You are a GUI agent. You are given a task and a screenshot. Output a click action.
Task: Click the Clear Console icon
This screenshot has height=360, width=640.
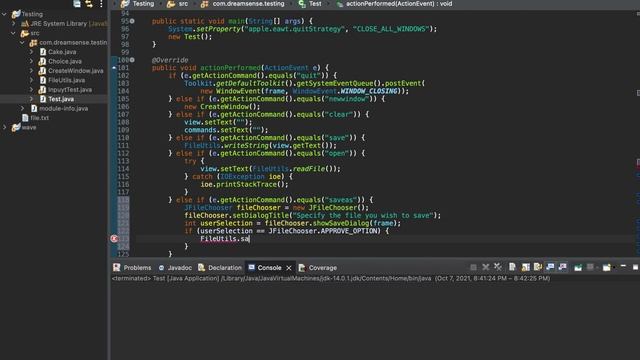[512, 267]
